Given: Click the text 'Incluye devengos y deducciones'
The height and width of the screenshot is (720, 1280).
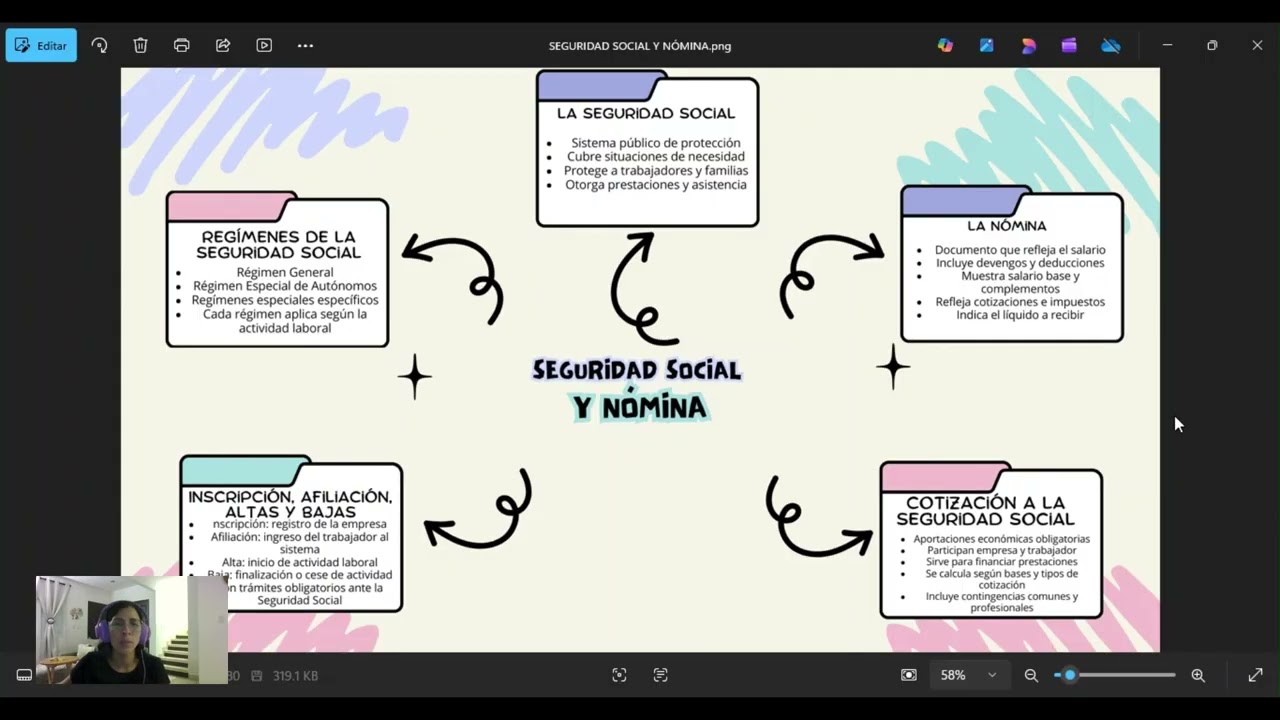Looking at the screenshot, I should click(x=1020, y=263).
